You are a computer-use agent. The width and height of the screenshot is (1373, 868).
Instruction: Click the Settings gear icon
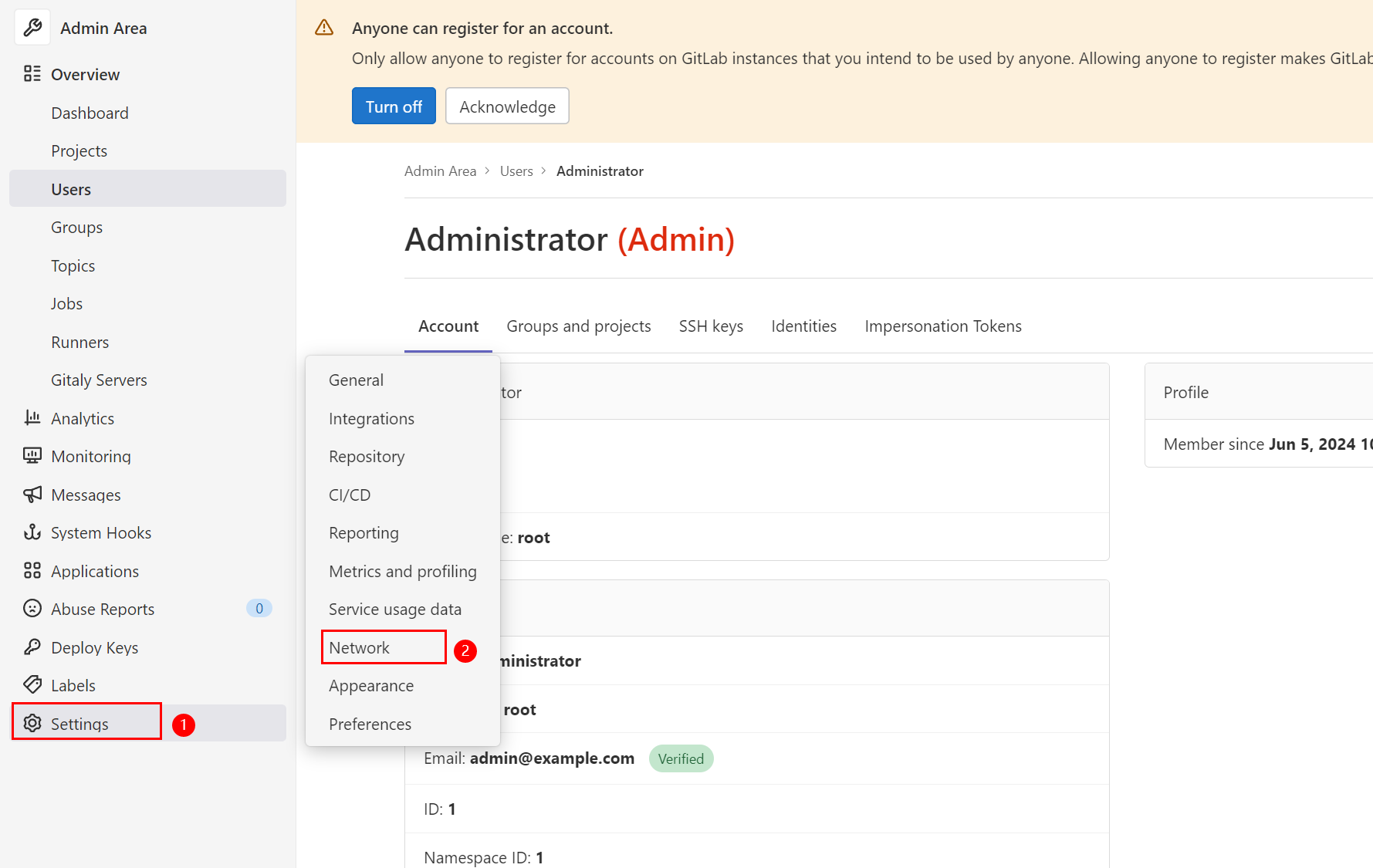pyautogui.click(x=32, y=723)
